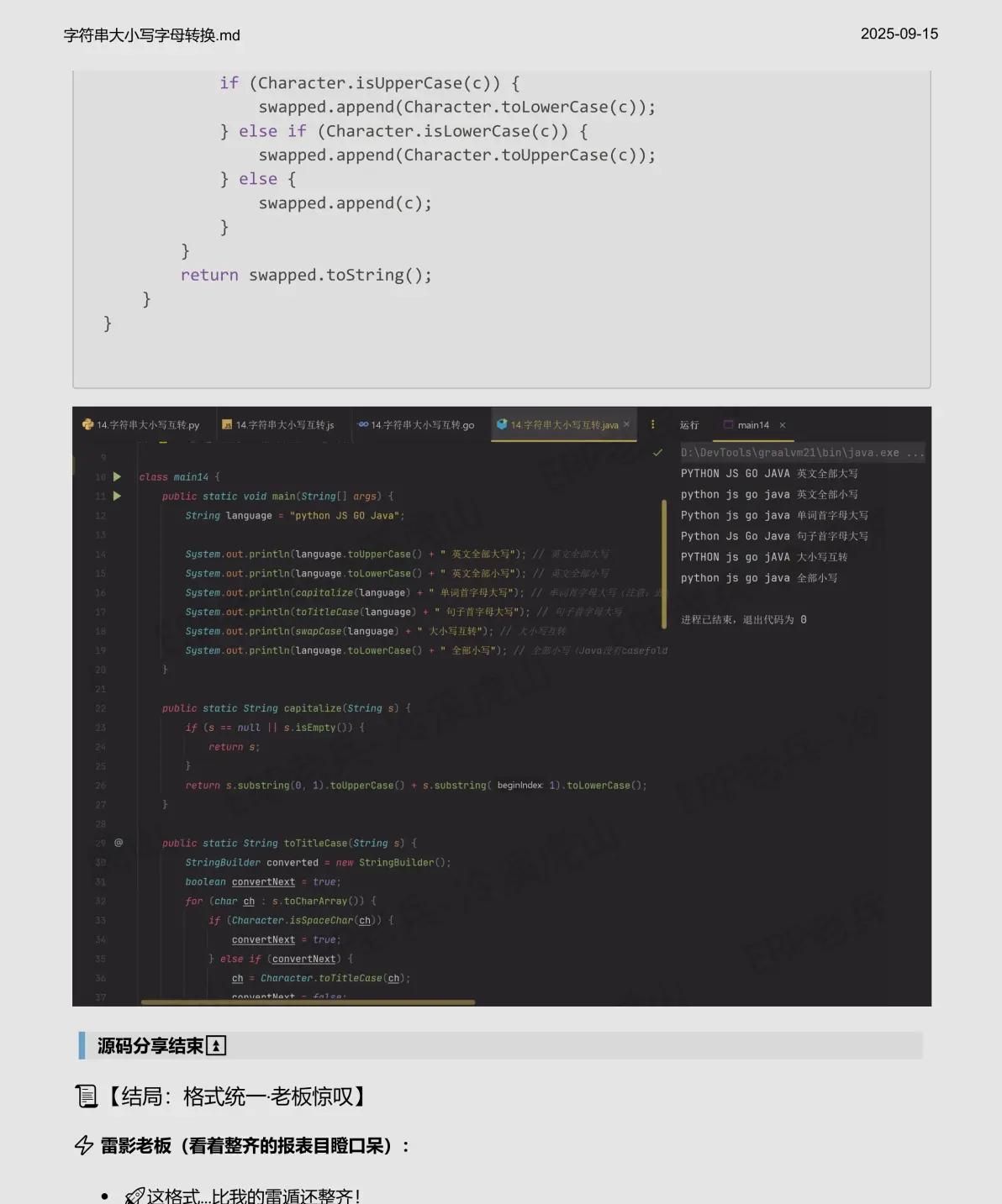Click the gutter run arrow on line 11
Screen dimensions: 1002x1204
pos(118,496)
